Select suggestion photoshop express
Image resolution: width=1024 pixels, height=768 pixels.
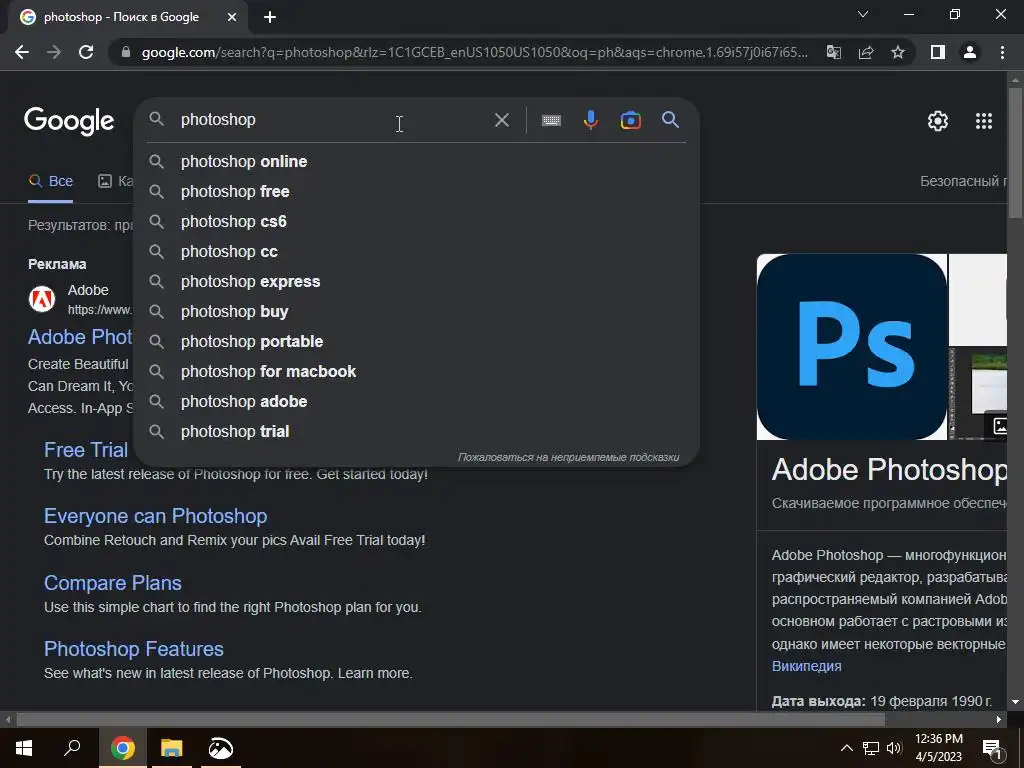coord(417,281)
